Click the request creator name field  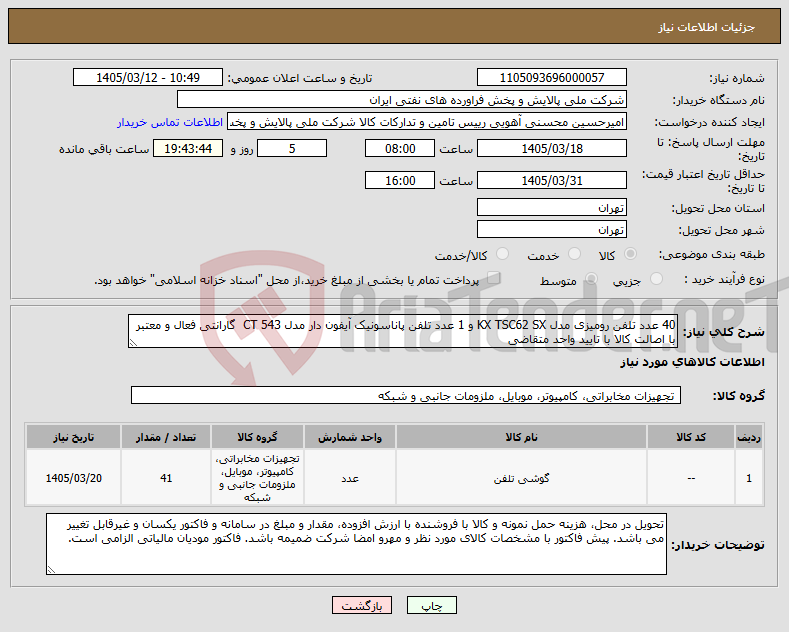(427, 122)
